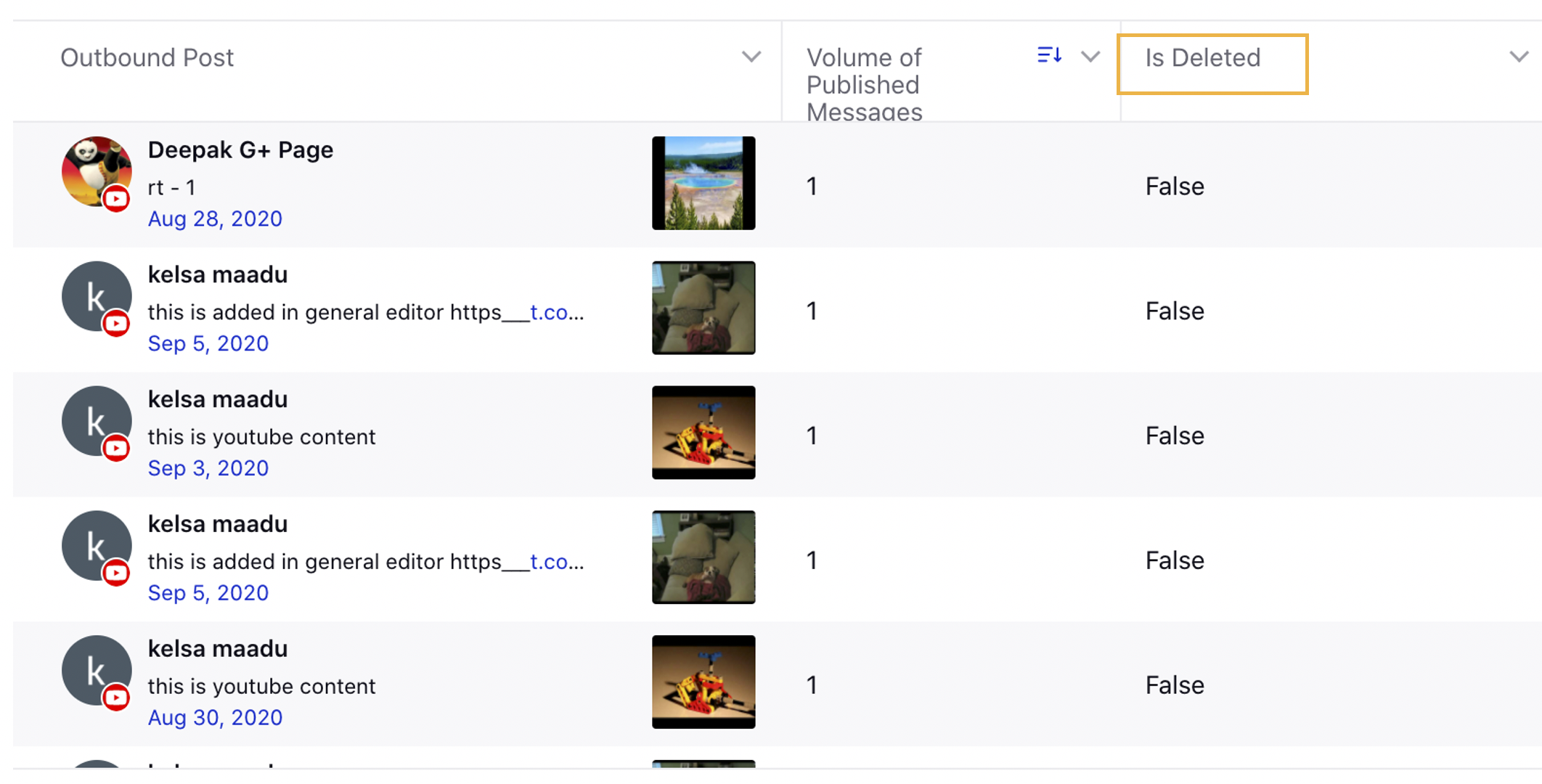Click the volume value 1 in Sep 3, 2020 row
This screenshot has width=1542, height=784.
(x=812, y=436)
